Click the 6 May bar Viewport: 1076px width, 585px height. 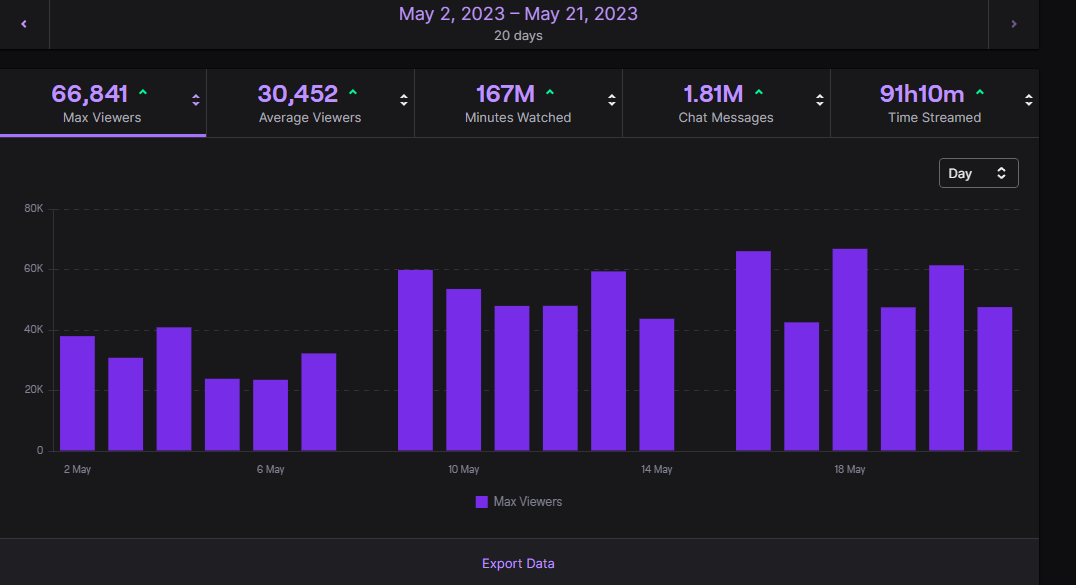270,415
